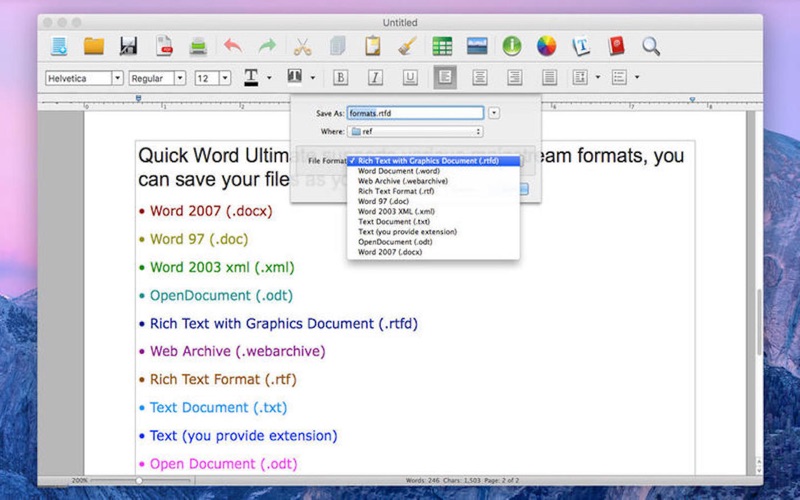
Task: Redo with the green forward arrow
Action: tap(267, 46)
